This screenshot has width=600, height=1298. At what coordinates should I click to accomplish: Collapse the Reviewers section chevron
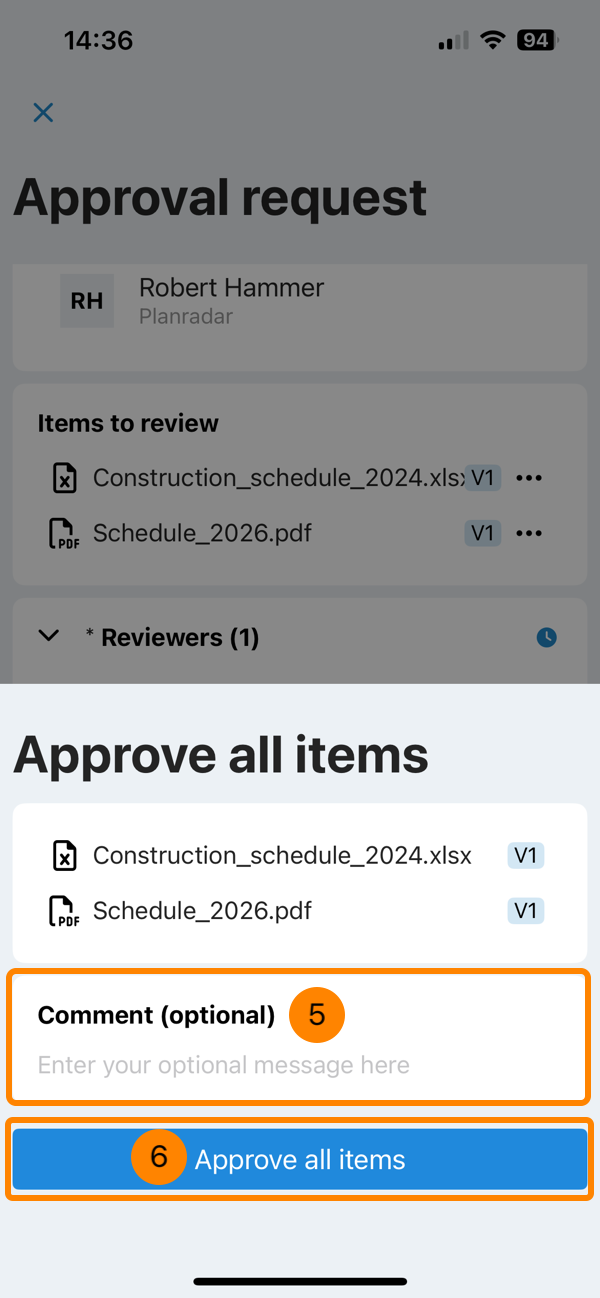tap(48, 636)
